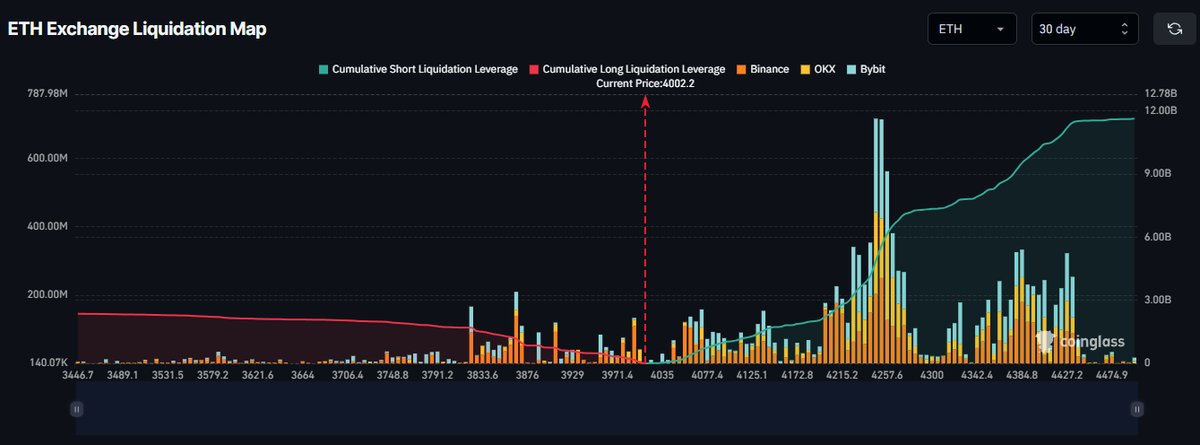Grab the right range slider handle

[1136, 408]
